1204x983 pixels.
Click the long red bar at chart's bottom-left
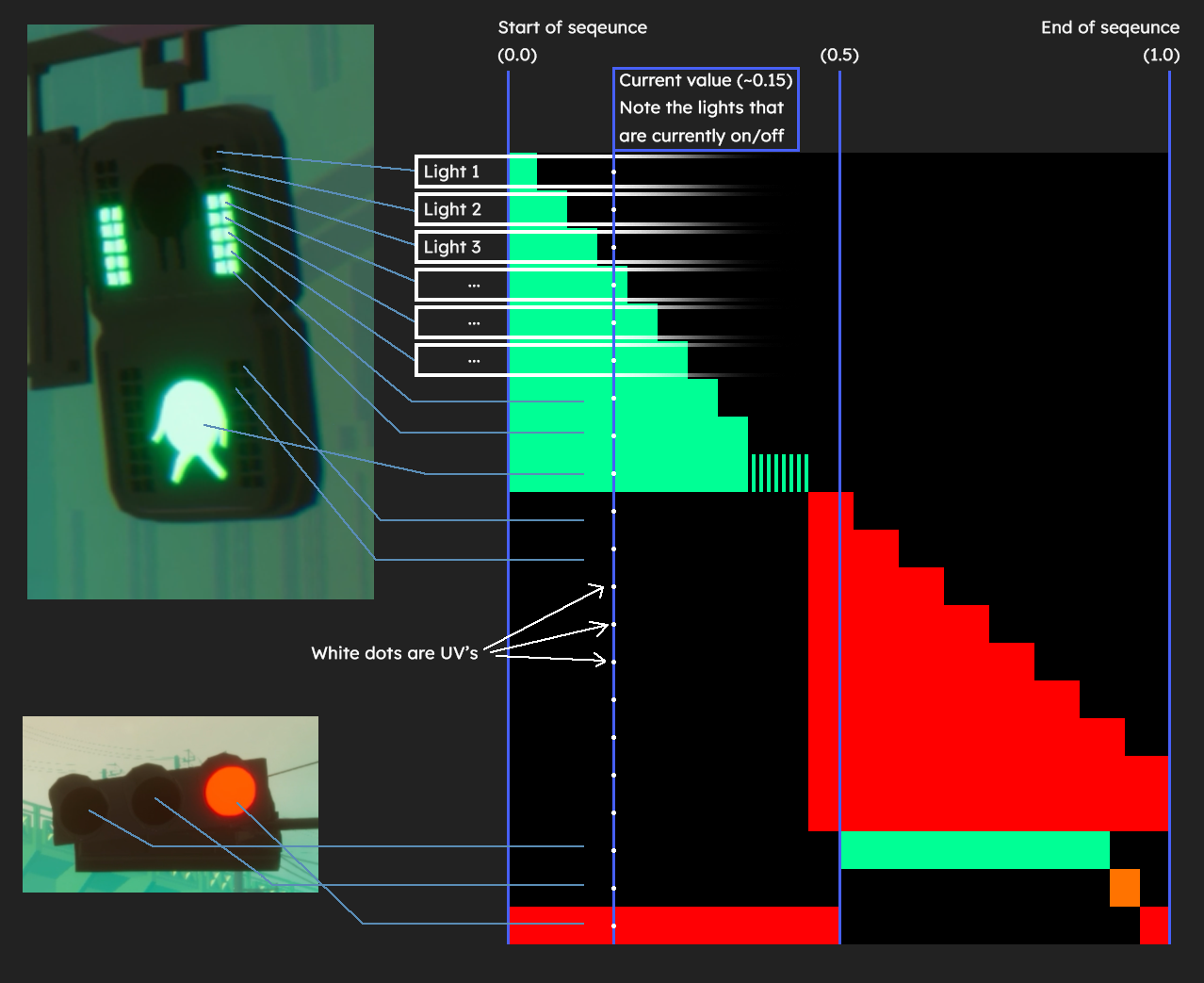tap(674, 926)
